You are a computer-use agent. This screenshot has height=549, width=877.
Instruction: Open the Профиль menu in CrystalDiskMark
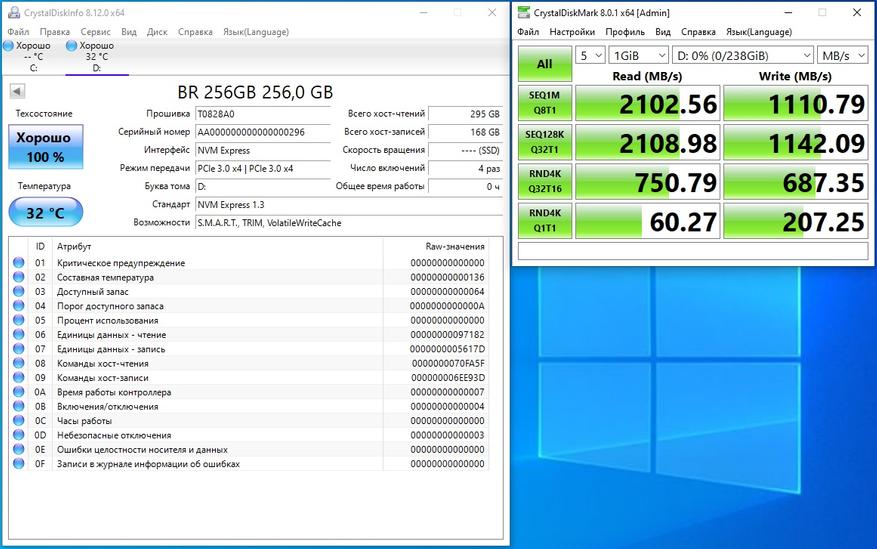(624, 31)
